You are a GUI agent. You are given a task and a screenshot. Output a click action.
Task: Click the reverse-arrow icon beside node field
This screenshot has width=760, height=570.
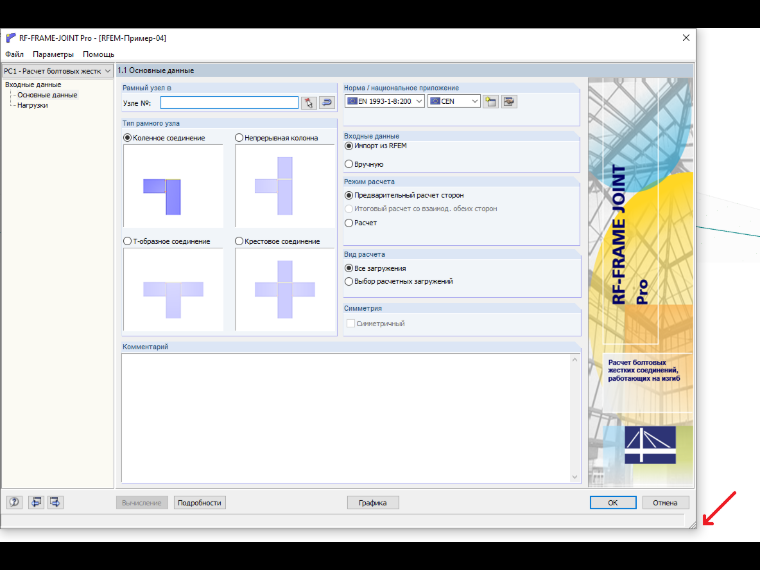click(x=327, y=103)
